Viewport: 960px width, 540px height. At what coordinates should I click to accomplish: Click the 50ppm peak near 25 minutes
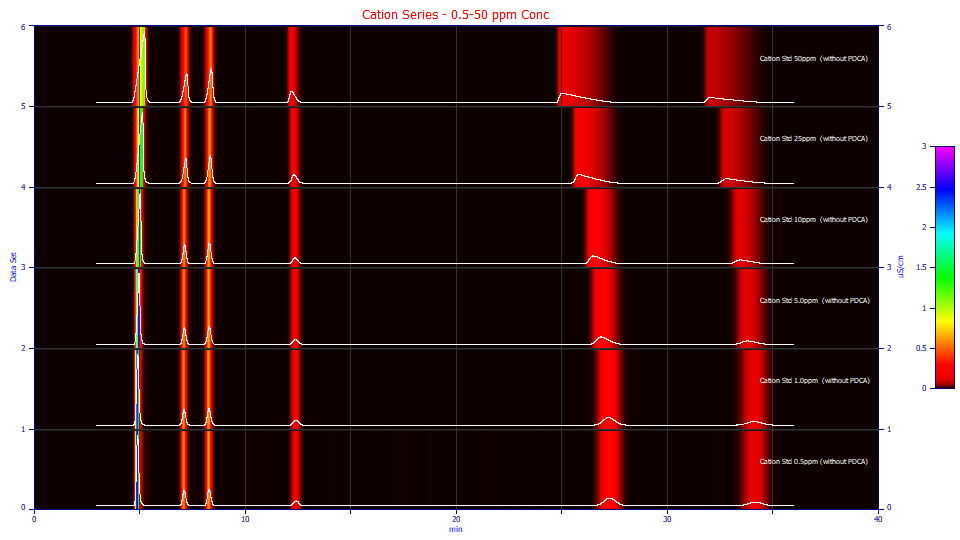[563, 94]
